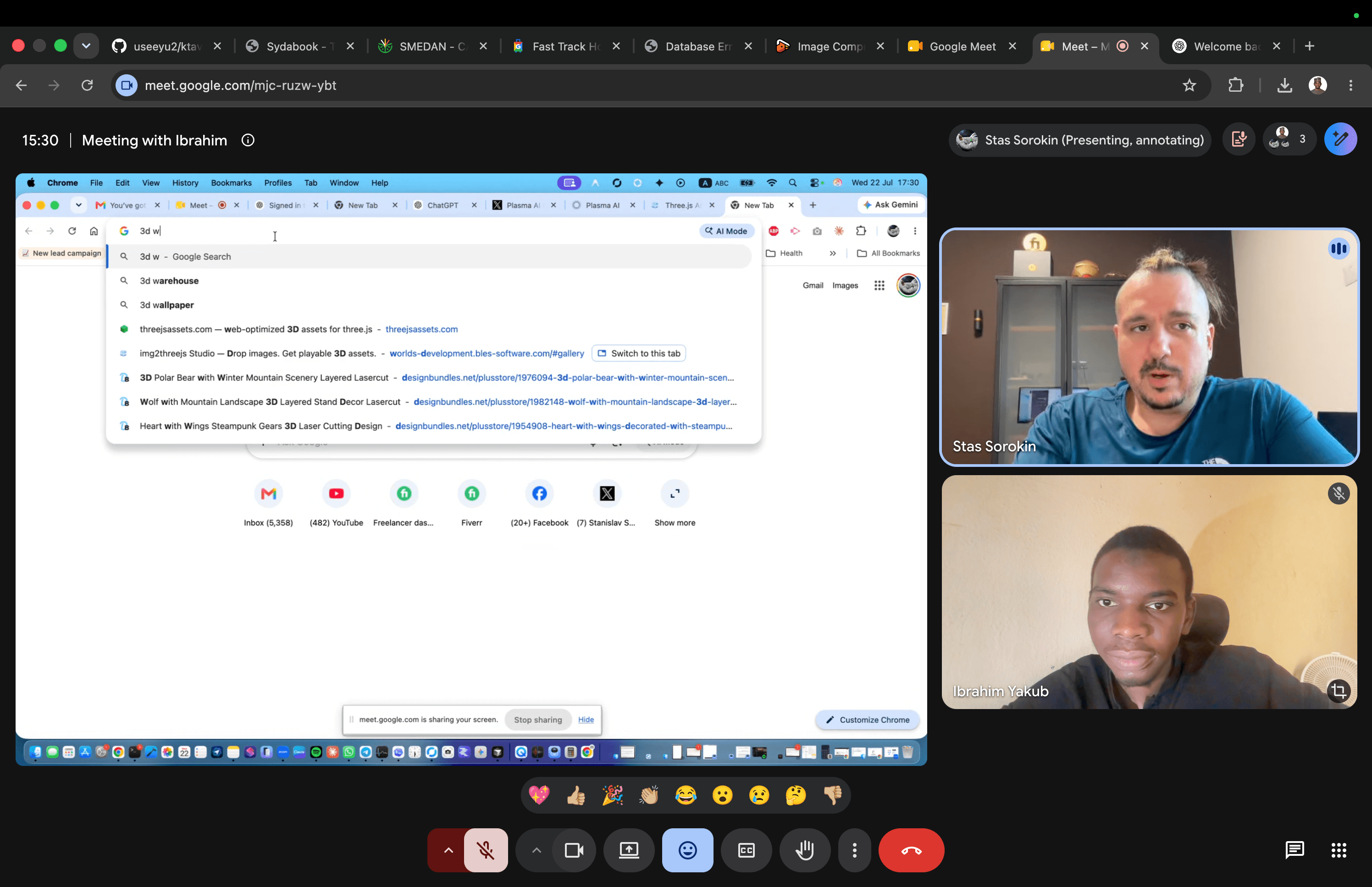Select Ibrahim Yakub's video tile
Screen dimensions: 1372x887
click(1149, 592)
